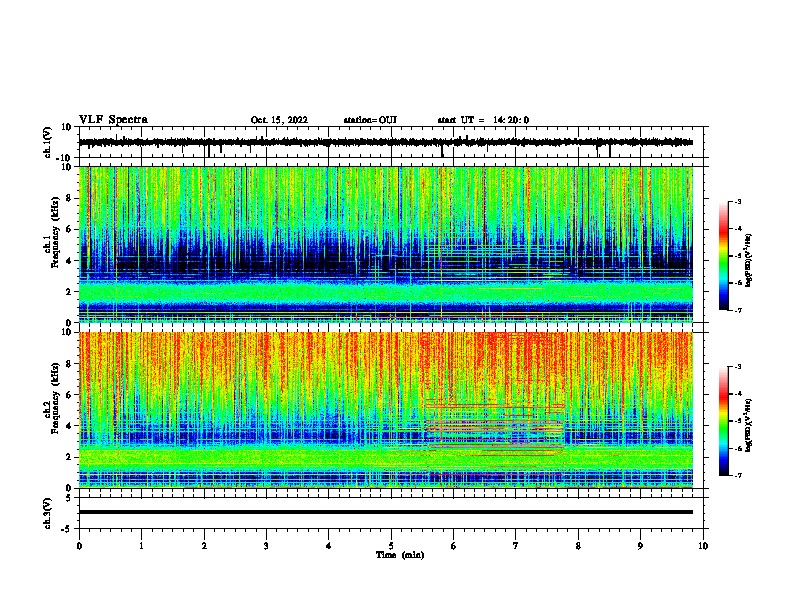Click time axis tick label "8"
Screen dimensions: 792x612
pyautogui.click(x=578, y=546)
